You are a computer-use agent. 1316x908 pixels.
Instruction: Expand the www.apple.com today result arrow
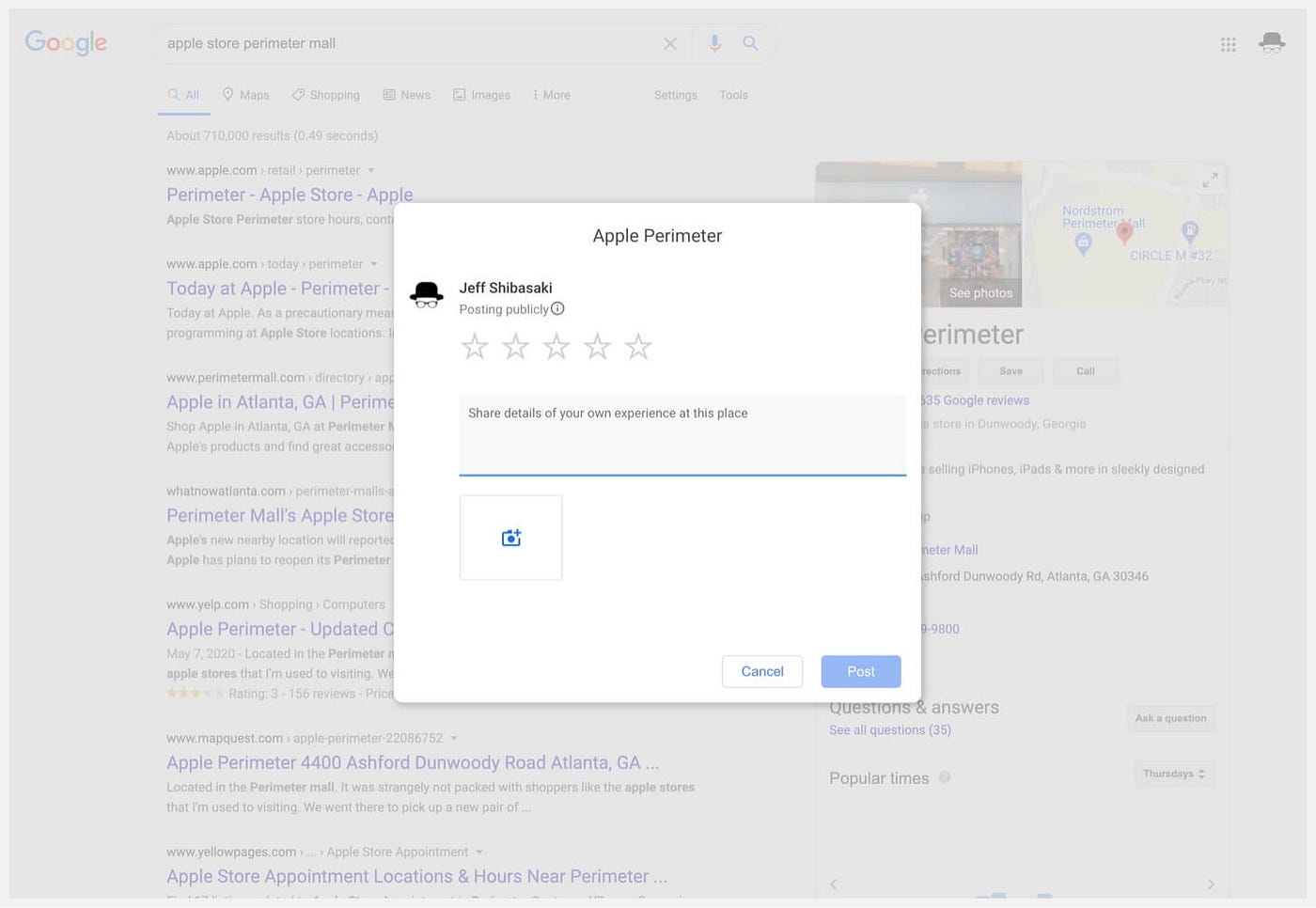374,264
